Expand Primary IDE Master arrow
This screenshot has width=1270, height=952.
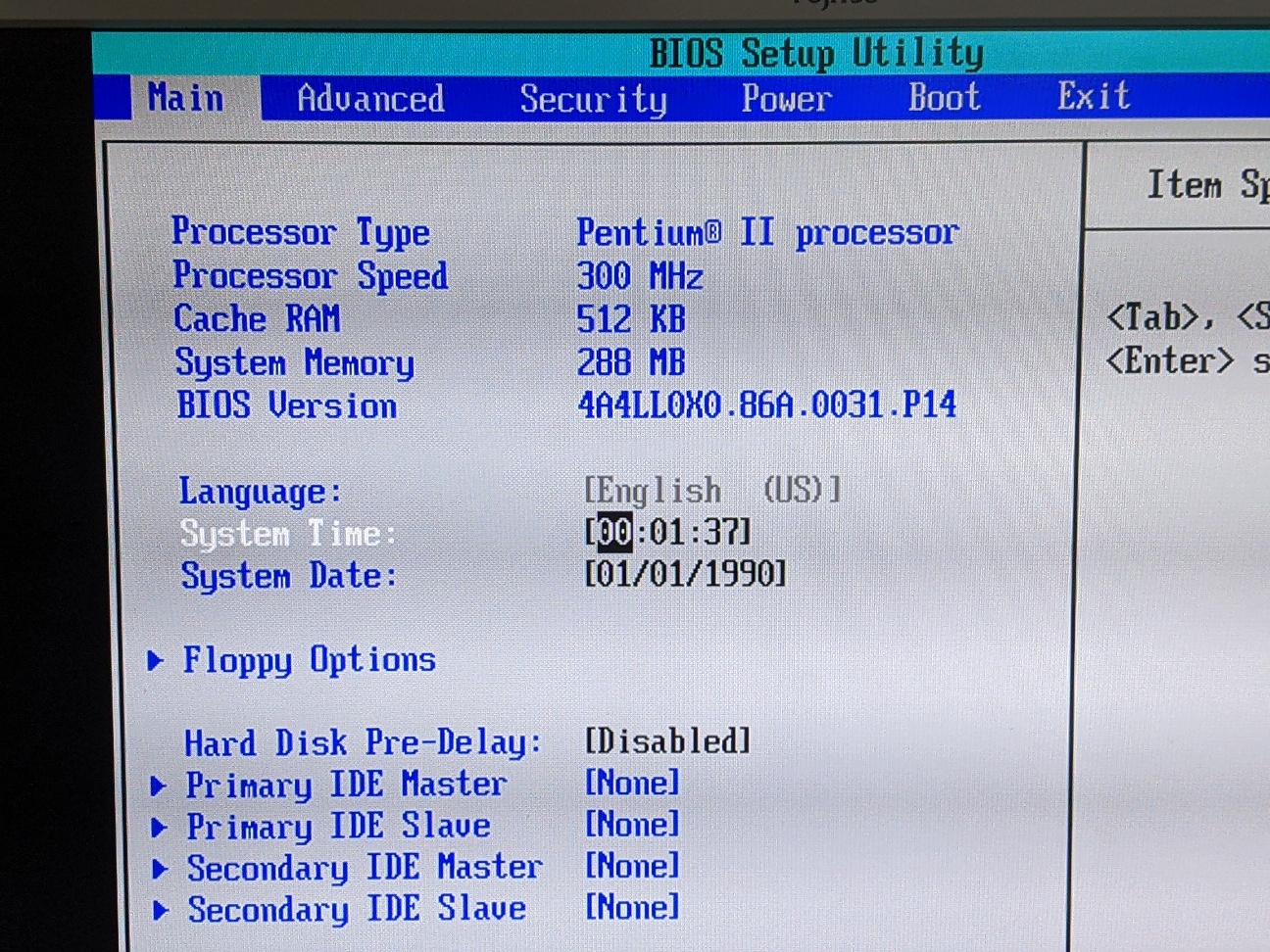tap(158, 785)
